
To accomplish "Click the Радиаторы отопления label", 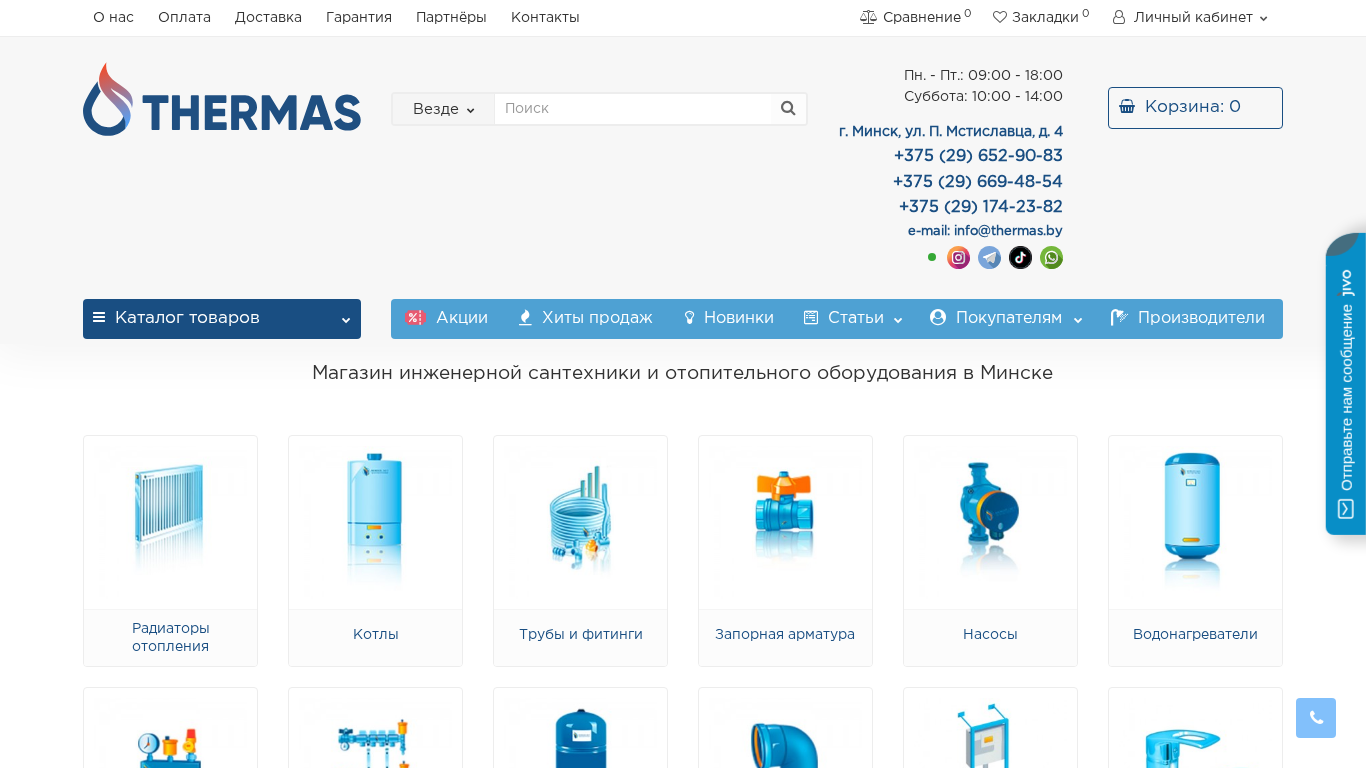I will pos(171,637).
